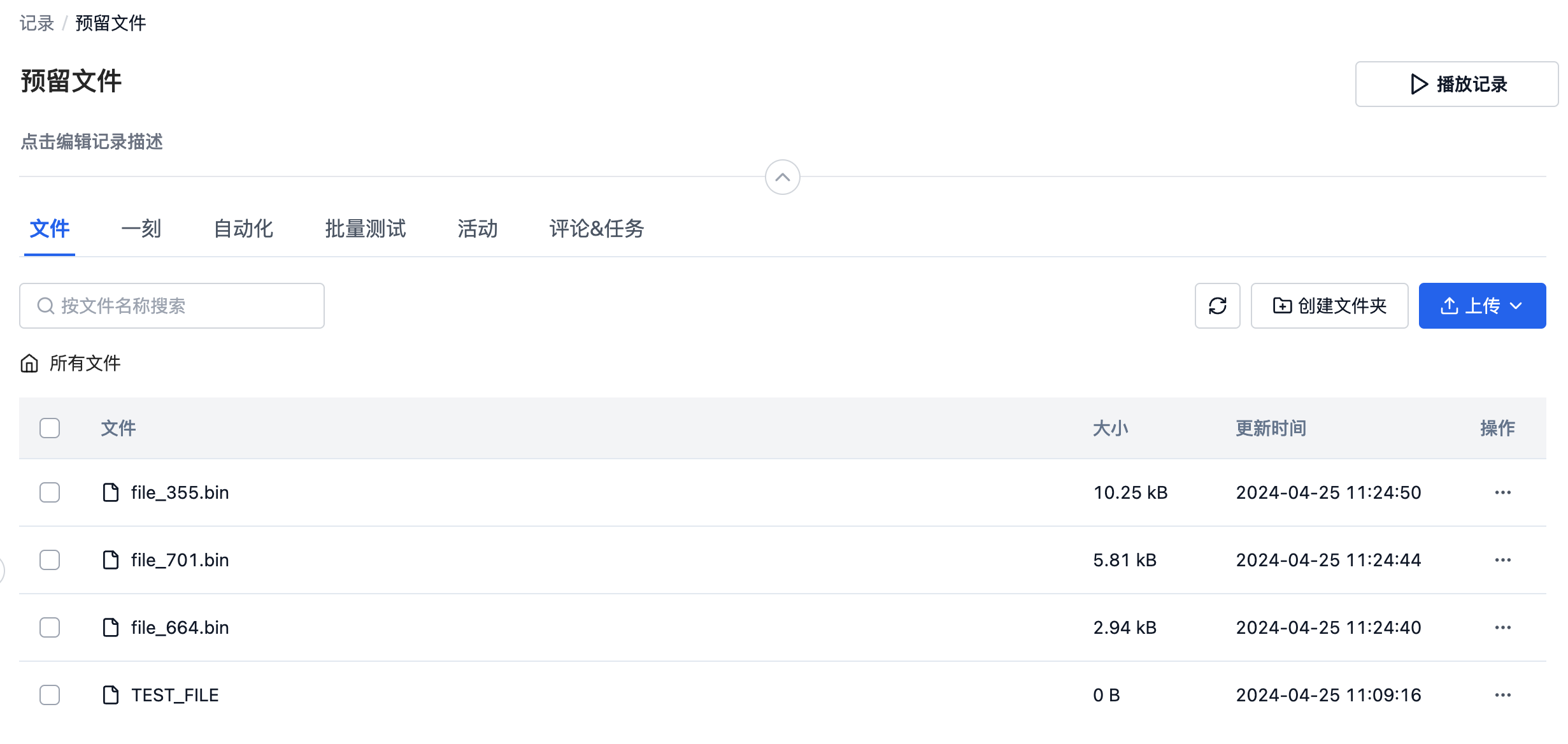
Task: Go to 记录 in the breadcrumb
Action: tap(37, 23)
